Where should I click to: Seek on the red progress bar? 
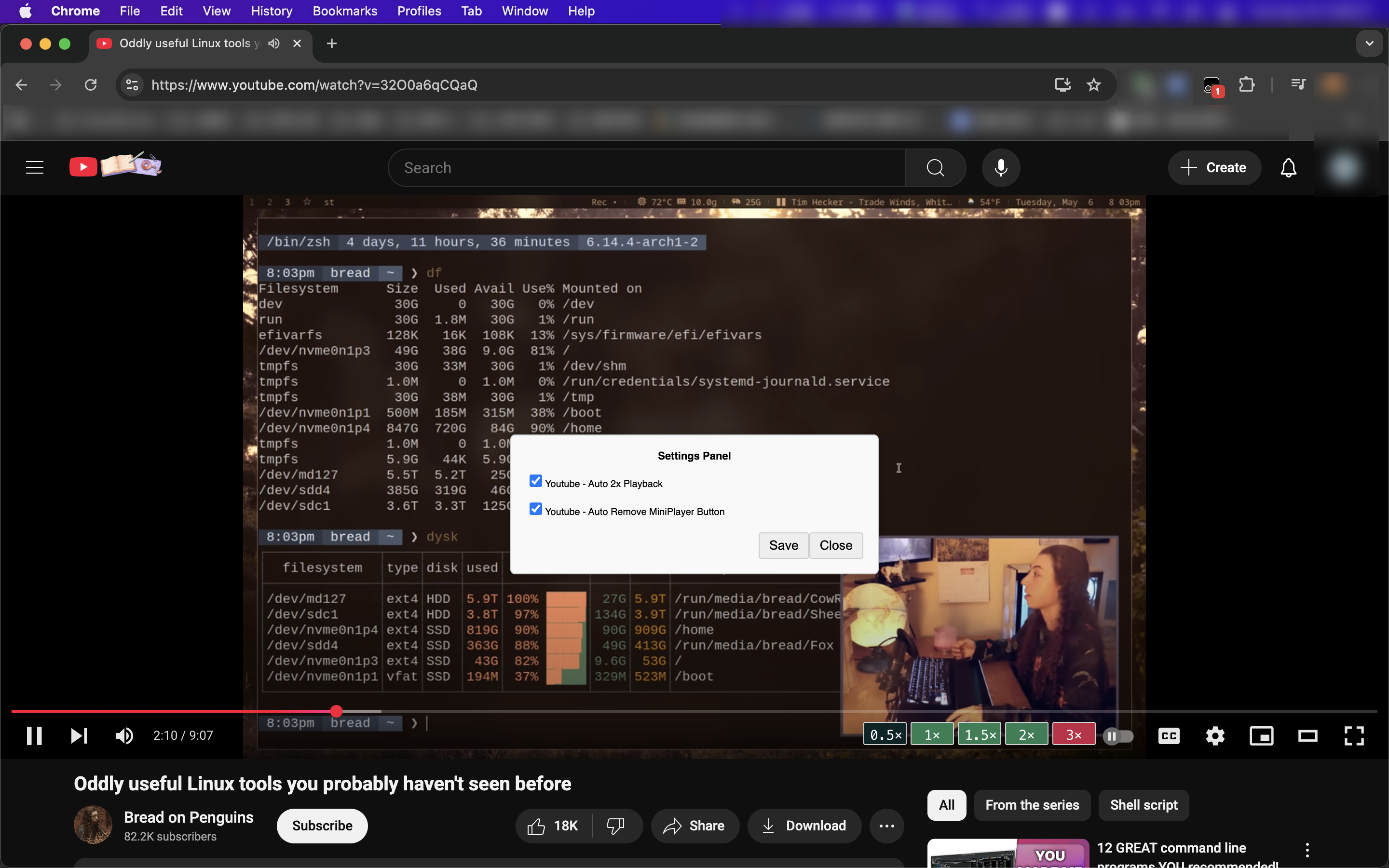(172, 711)
